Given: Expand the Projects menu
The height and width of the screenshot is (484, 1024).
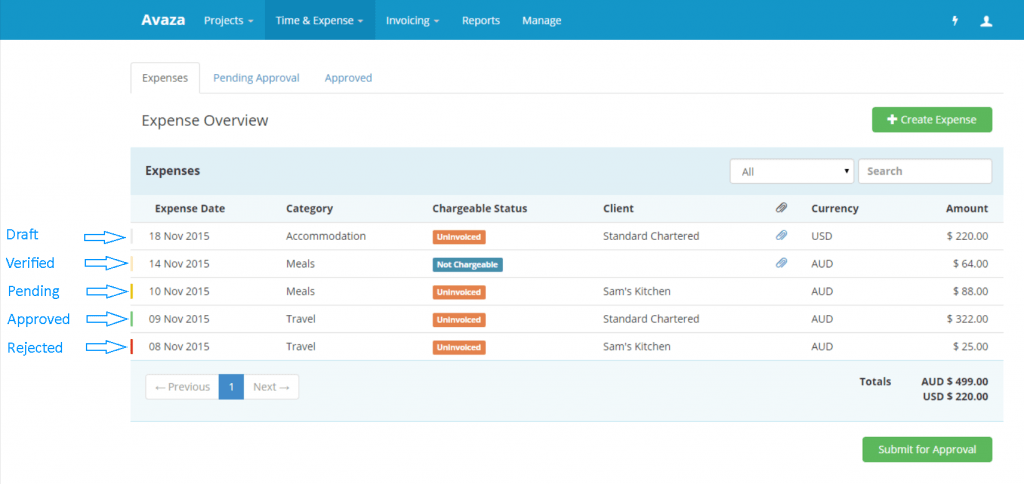Looking at the screenshot, I should 229,20.
